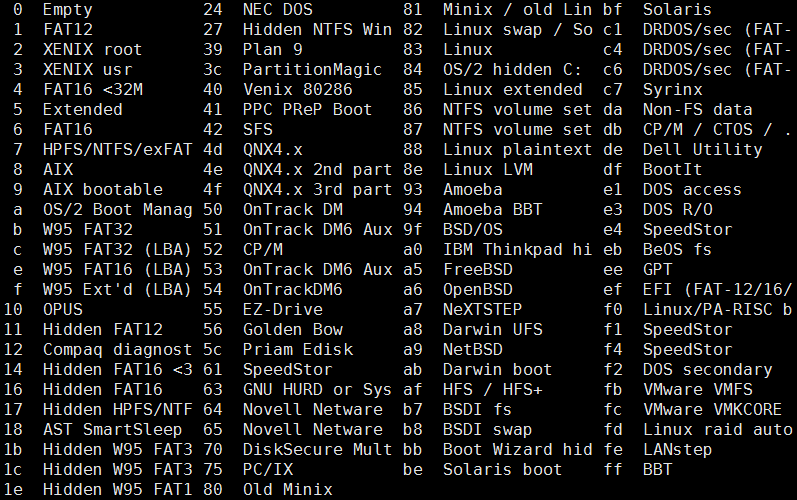Click the 'OpenBSD' text
Image resolution: width=797 pixels, height=500 pixels.
pyautogui.click(x=477, y=290)
